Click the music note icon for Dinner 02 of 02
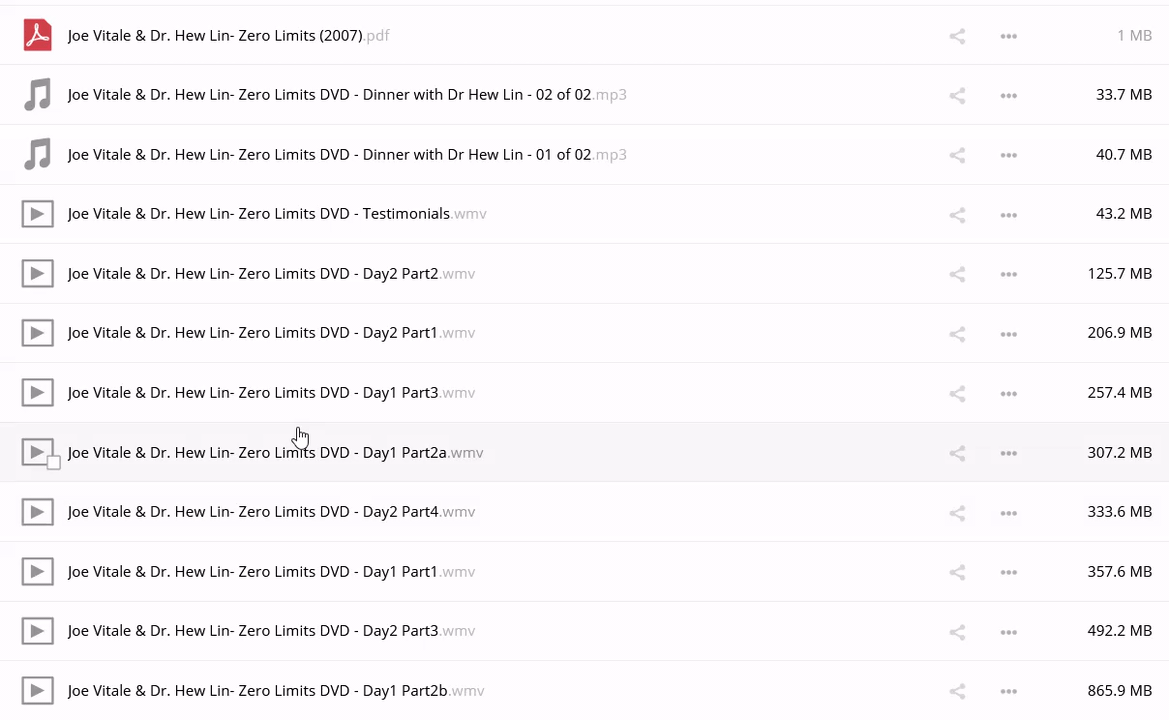Image resolution: width=1169 pixels, height=720 pixels. pos(37,95)
